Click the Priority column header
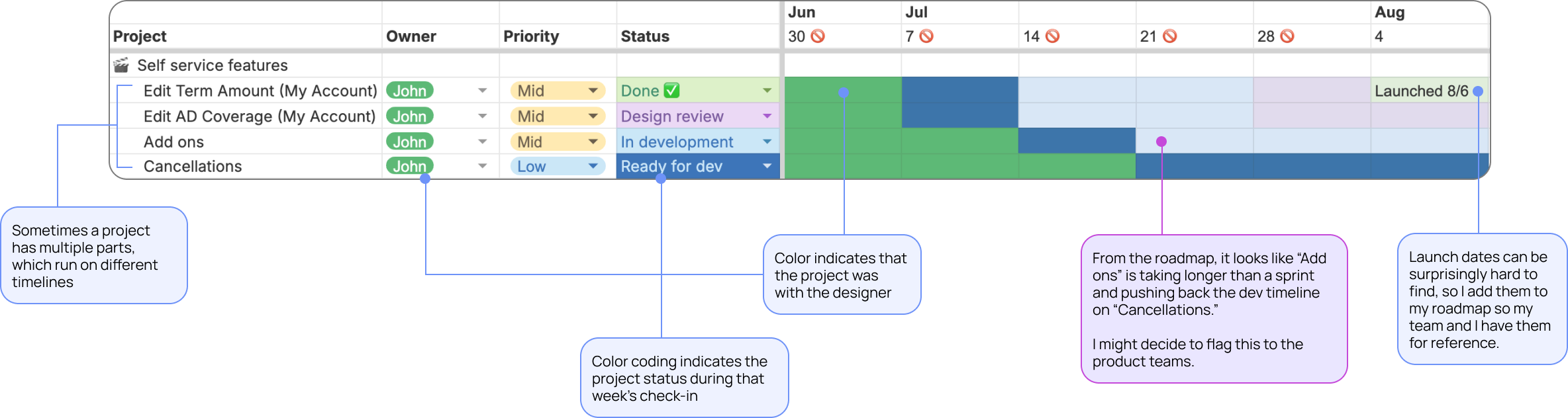The height and width of the screenshot is (418, 1568). click(531, 36)
